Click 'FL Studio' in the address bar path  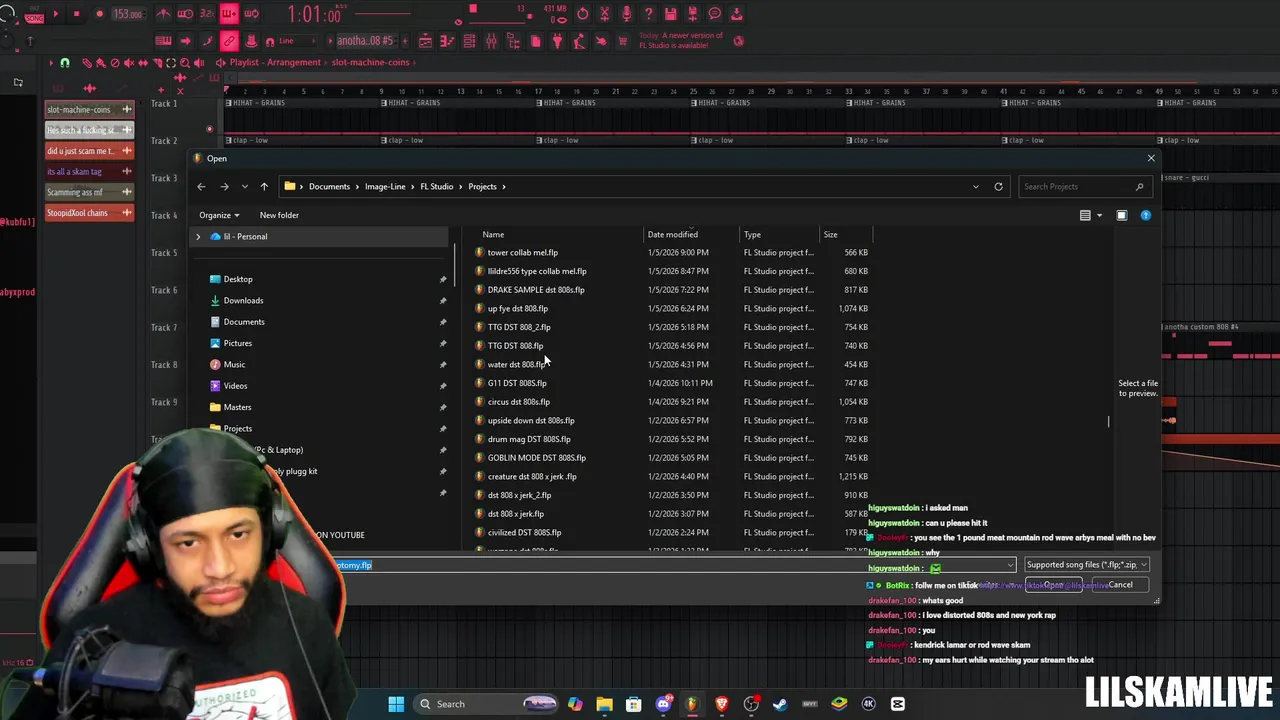(x=436, y=187)
